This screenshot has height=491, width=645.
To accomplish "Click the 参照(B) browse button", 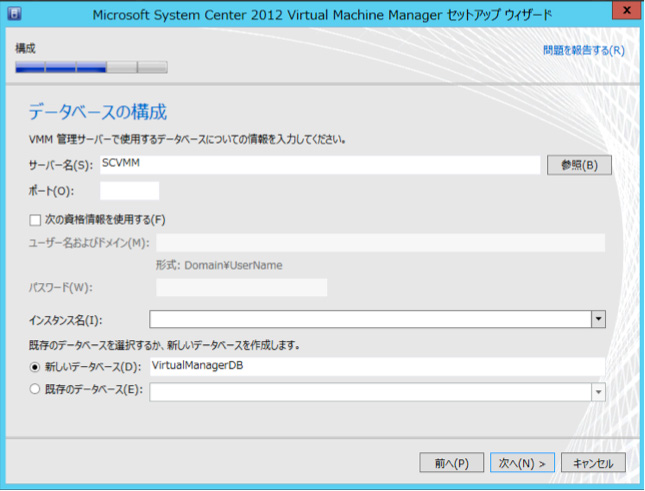I will [579, 165].
